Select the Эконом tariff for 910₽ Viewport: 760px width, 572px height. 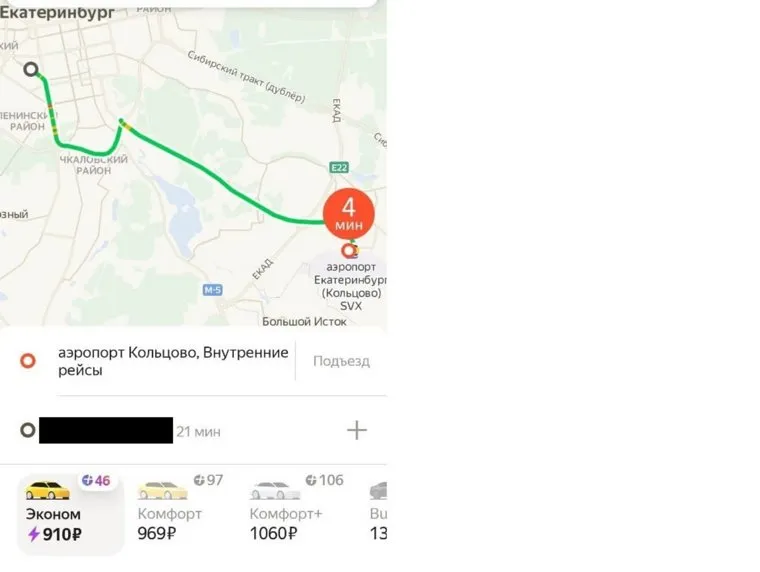[71, 514]
